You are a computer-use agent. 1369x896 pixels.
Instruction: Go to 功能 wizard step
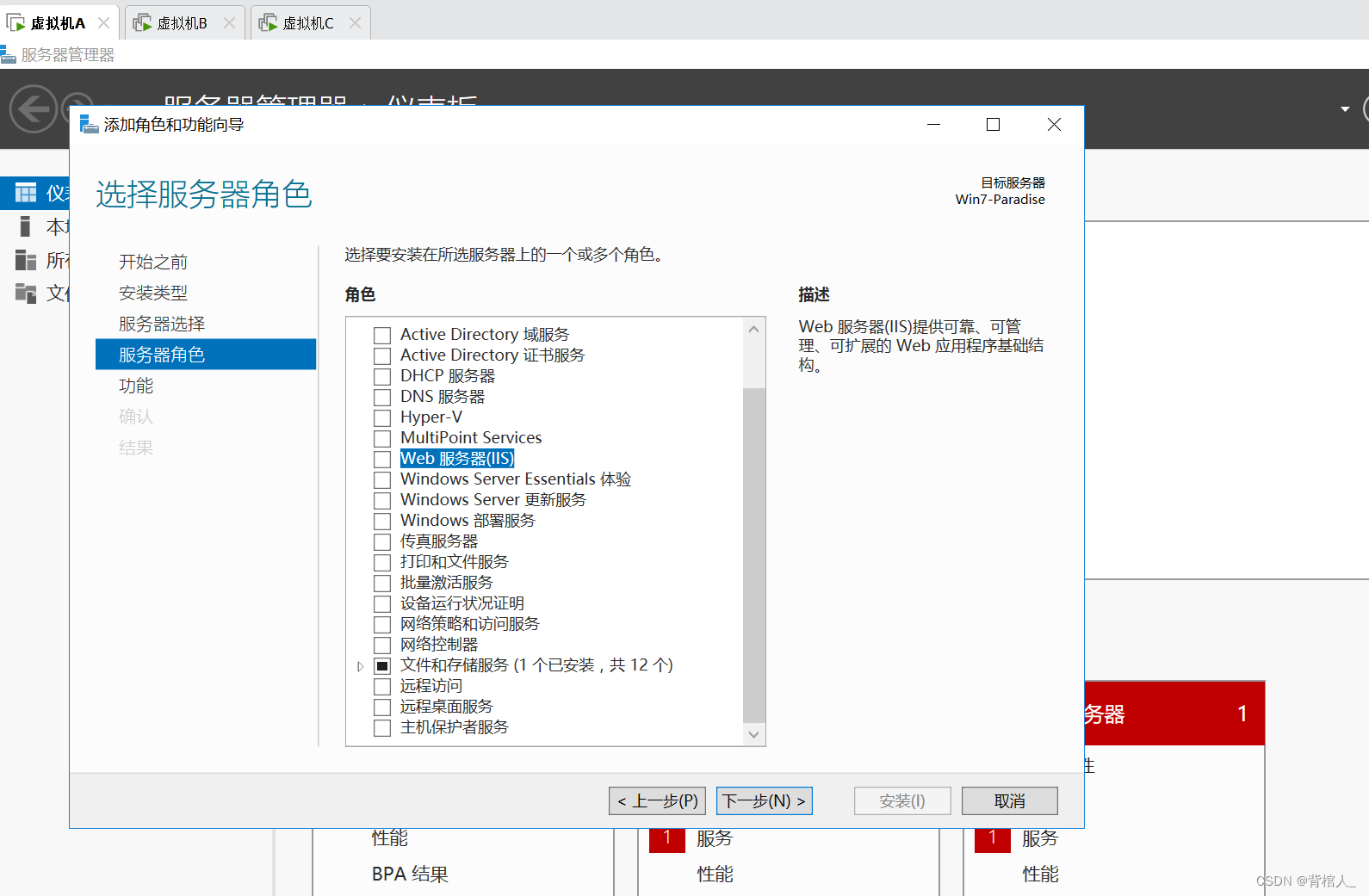(x=136, y=386)
